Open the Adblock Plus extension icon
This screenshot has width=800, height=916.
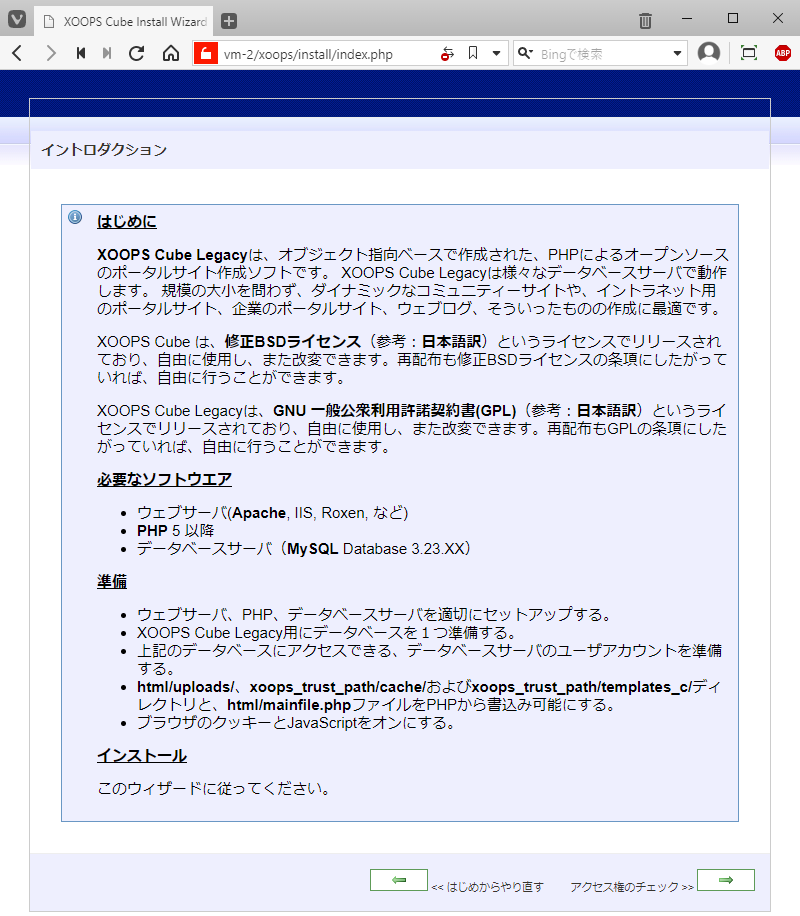coord(782,53)
